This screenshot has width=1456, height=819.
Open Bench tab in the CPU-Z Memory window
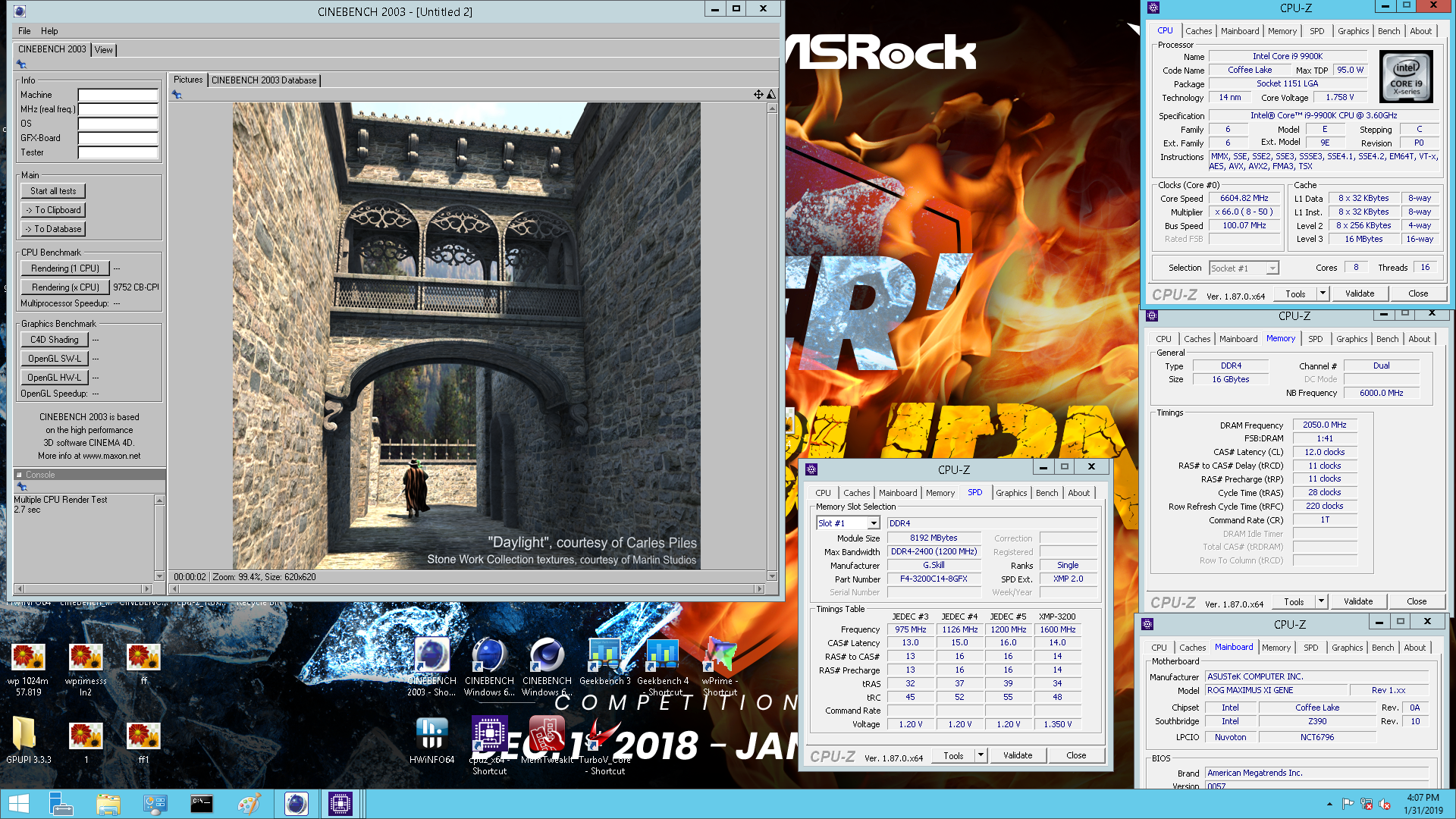pos(1387,339)
